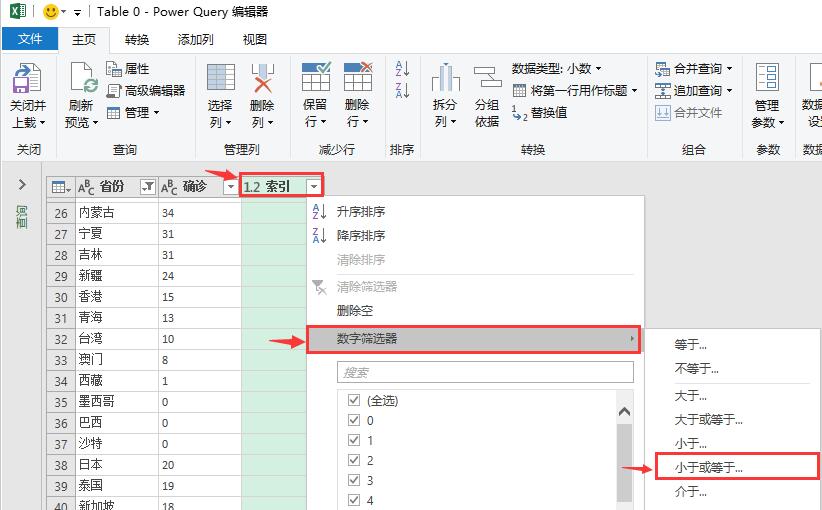Switch to the 转换 ribbon tab

(x=137, y=39)
